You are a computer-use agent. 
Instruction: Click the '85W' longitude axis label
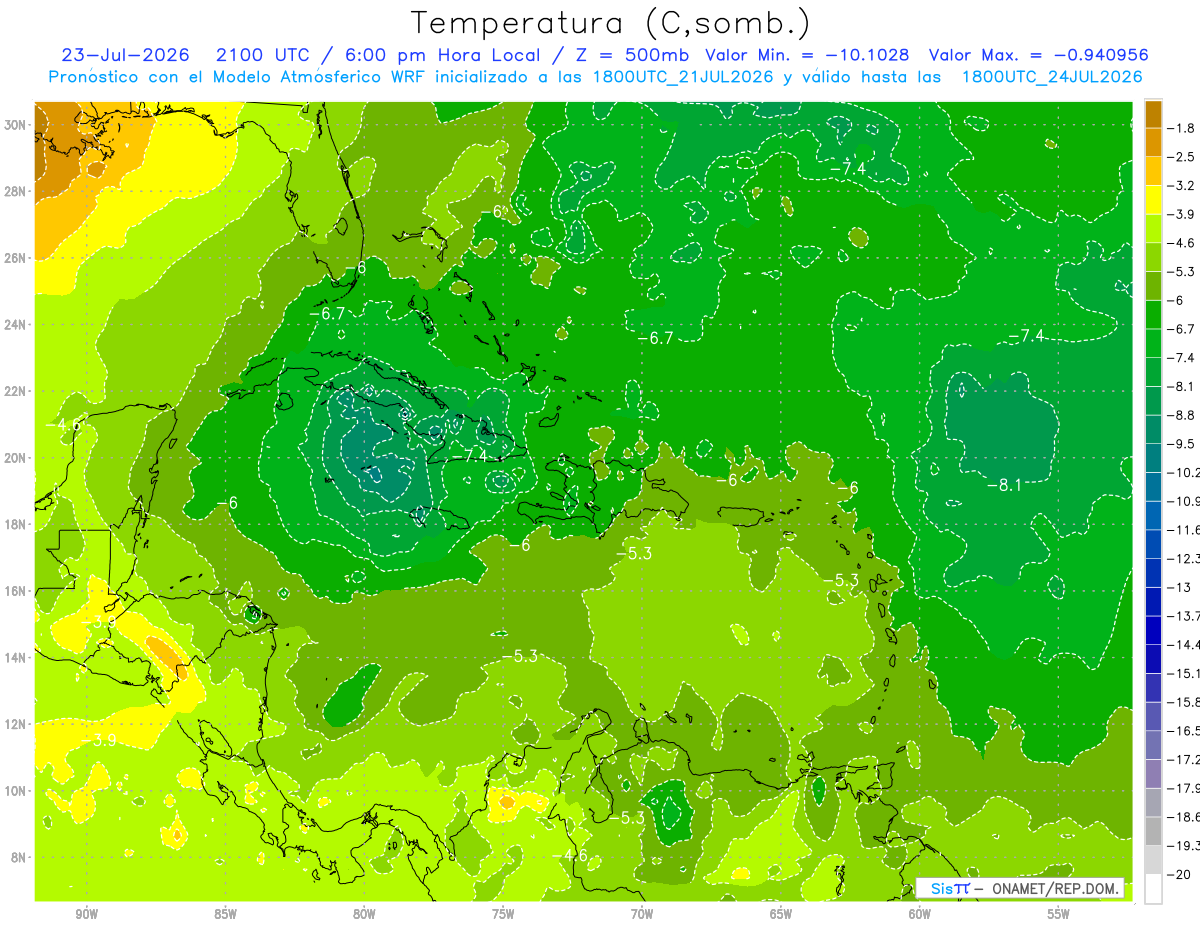(225, 915)
